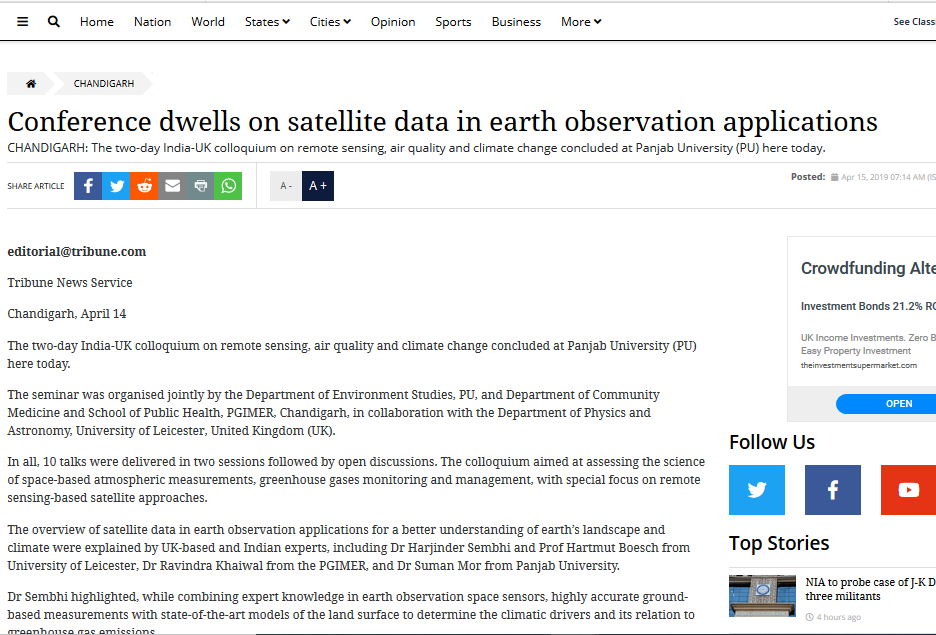Follow Us on YouTube tile
The width and height of the screenshot is (936, 635).
pyautogui.click(x=909, y=490)
